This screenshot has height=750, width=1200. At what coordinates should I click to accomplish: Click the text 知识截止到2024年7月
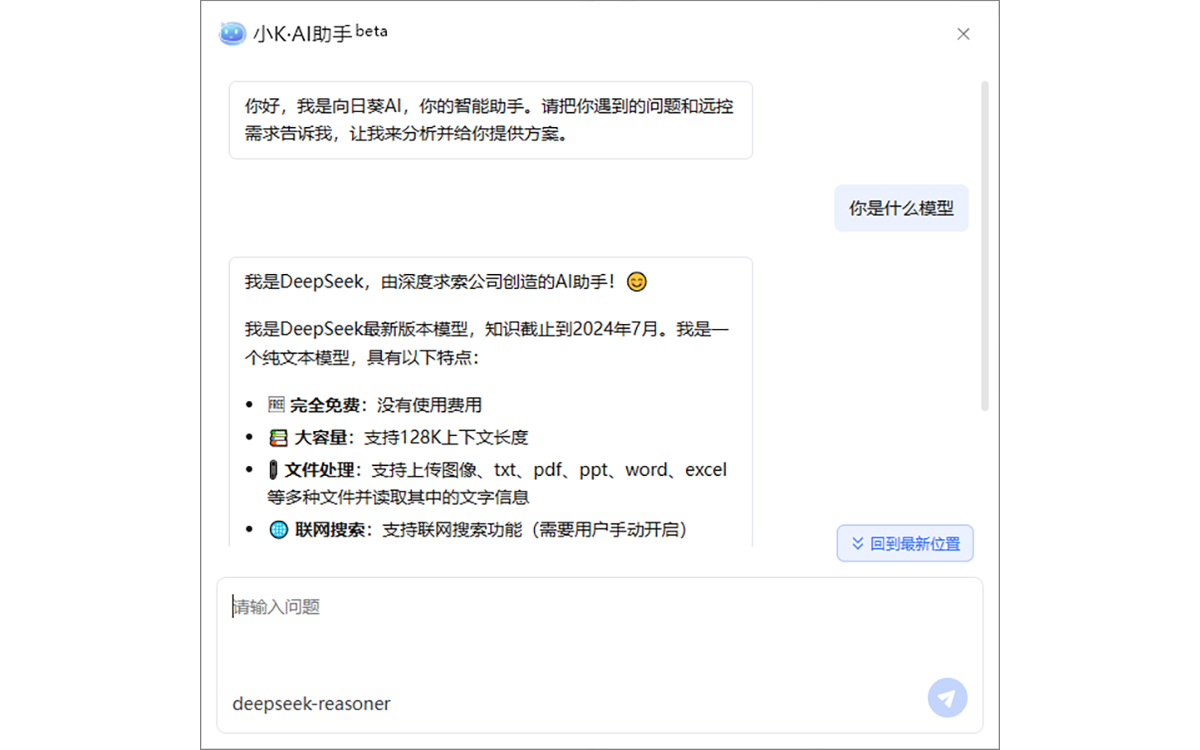coord(572,329)
